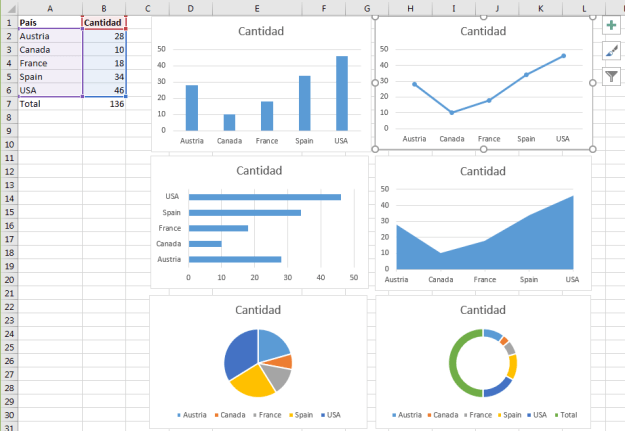The width and height of the screenshot is (625, 431).
Task: Click the USA bar in the column chart
Action: (342, 93)
